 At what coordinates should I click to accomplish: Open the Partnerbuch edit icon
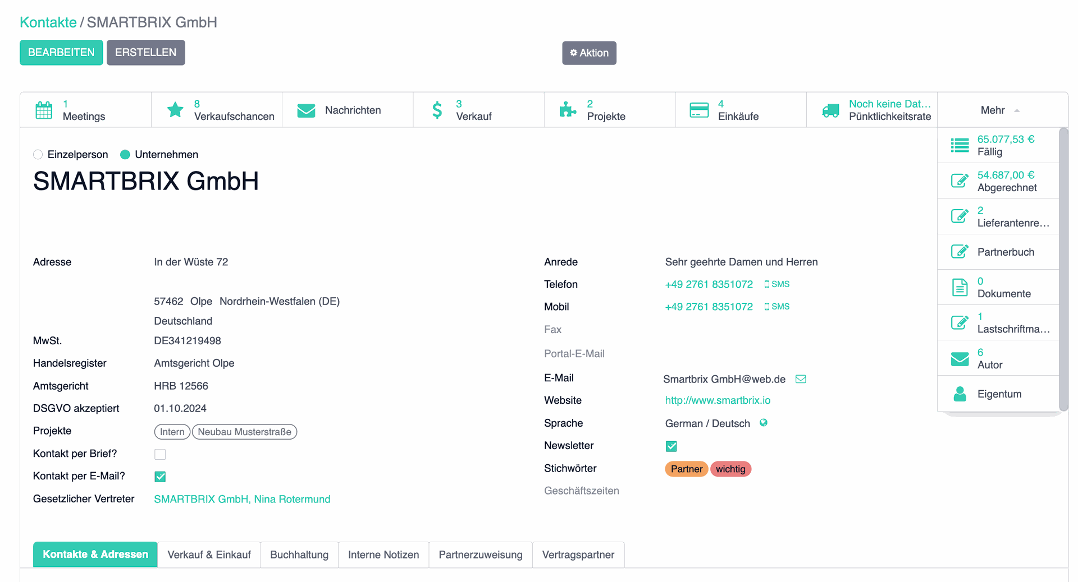point(960,251)
